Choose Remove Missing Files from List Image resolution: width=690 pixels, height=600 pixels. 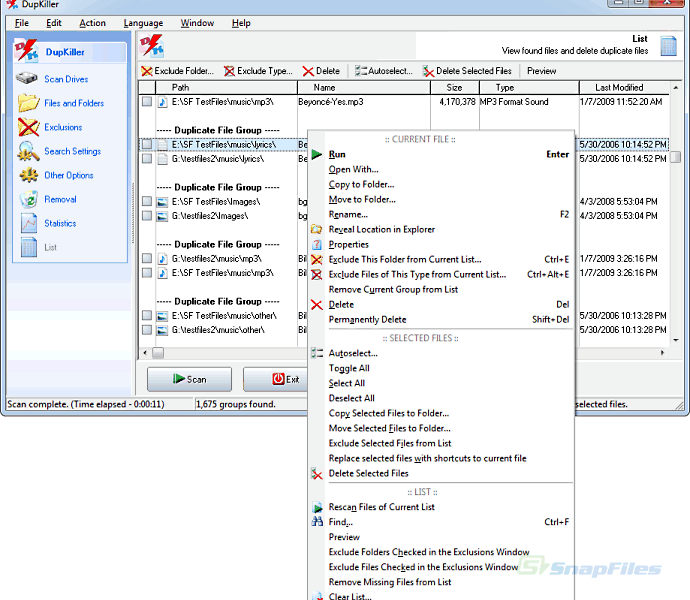pos(441,582)
